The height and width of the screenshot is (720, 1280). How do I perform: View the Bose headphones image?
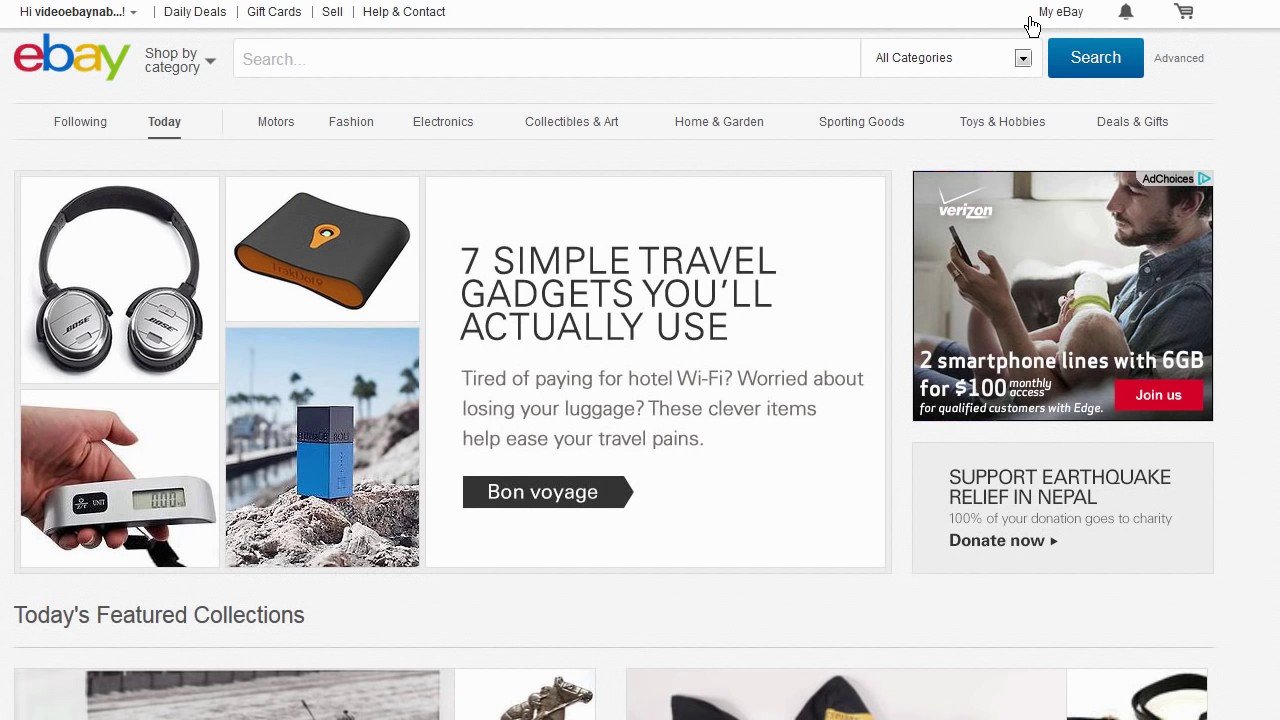point(120,280)
